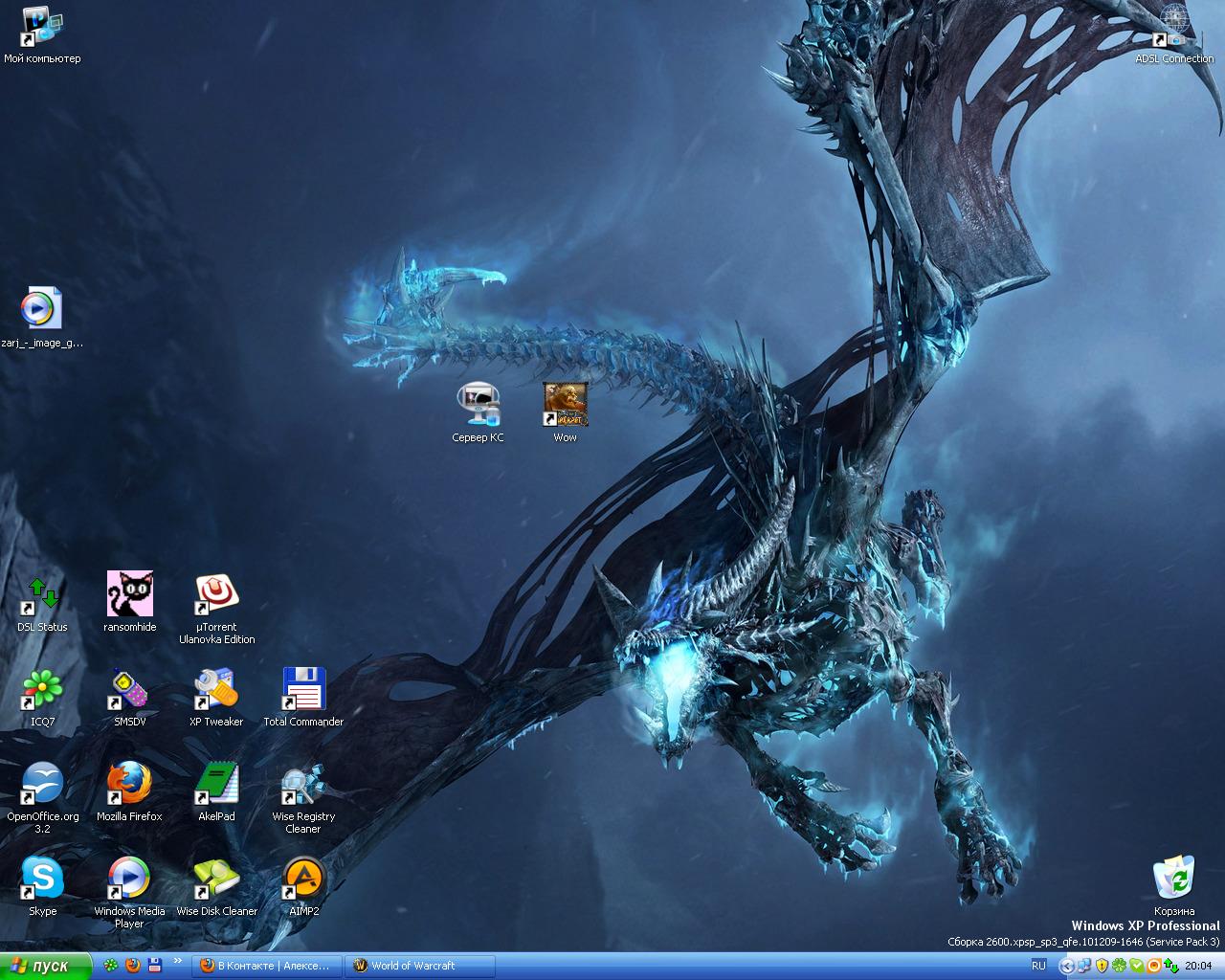This screenshot has width=1225, height=980.
Task: Switch to В Контакте Firefox taskbar window
Action: [x=267, y=966]
